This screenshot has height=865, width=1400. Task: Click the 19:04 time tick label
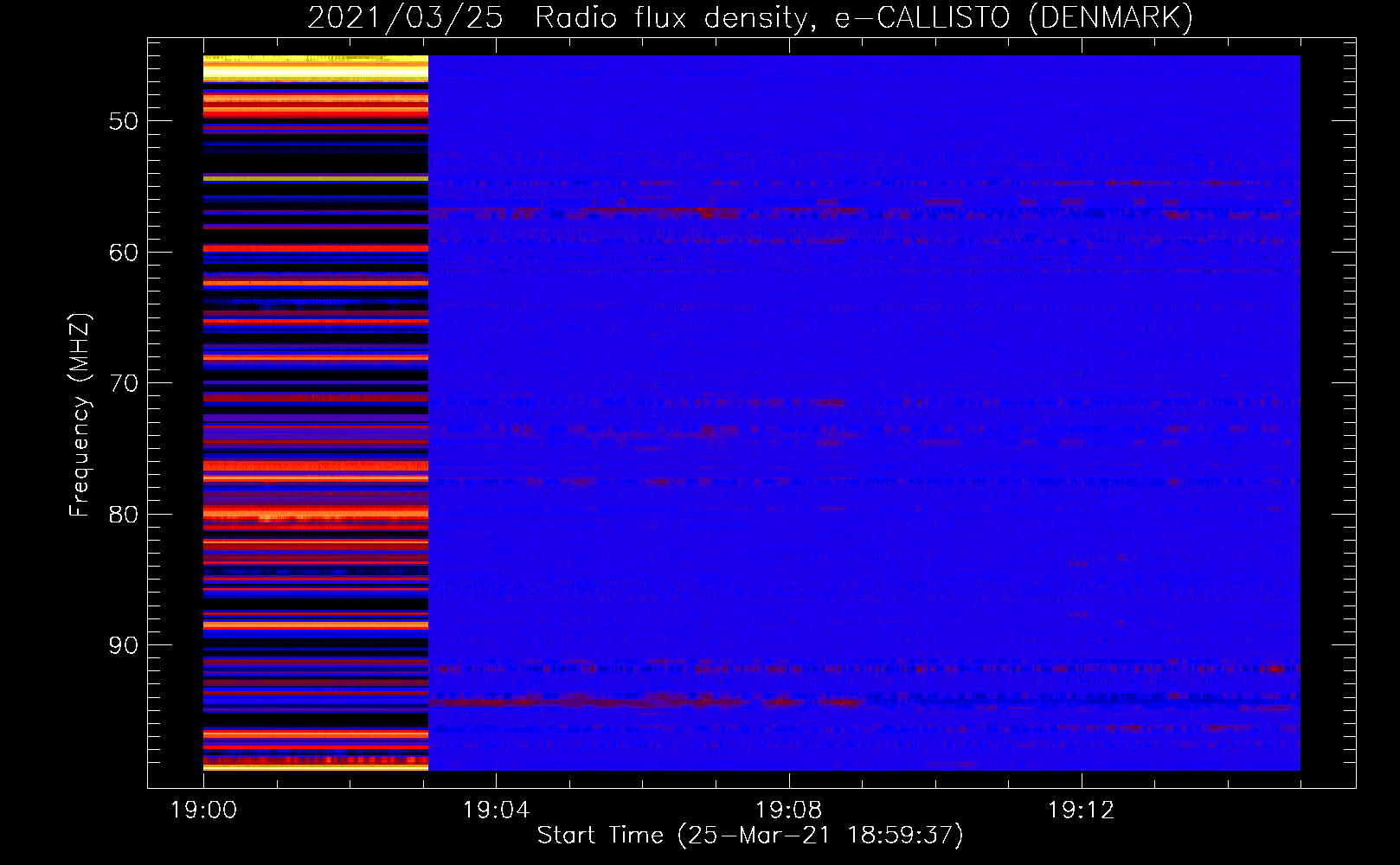pyautogui.click(x=496, y=811)
